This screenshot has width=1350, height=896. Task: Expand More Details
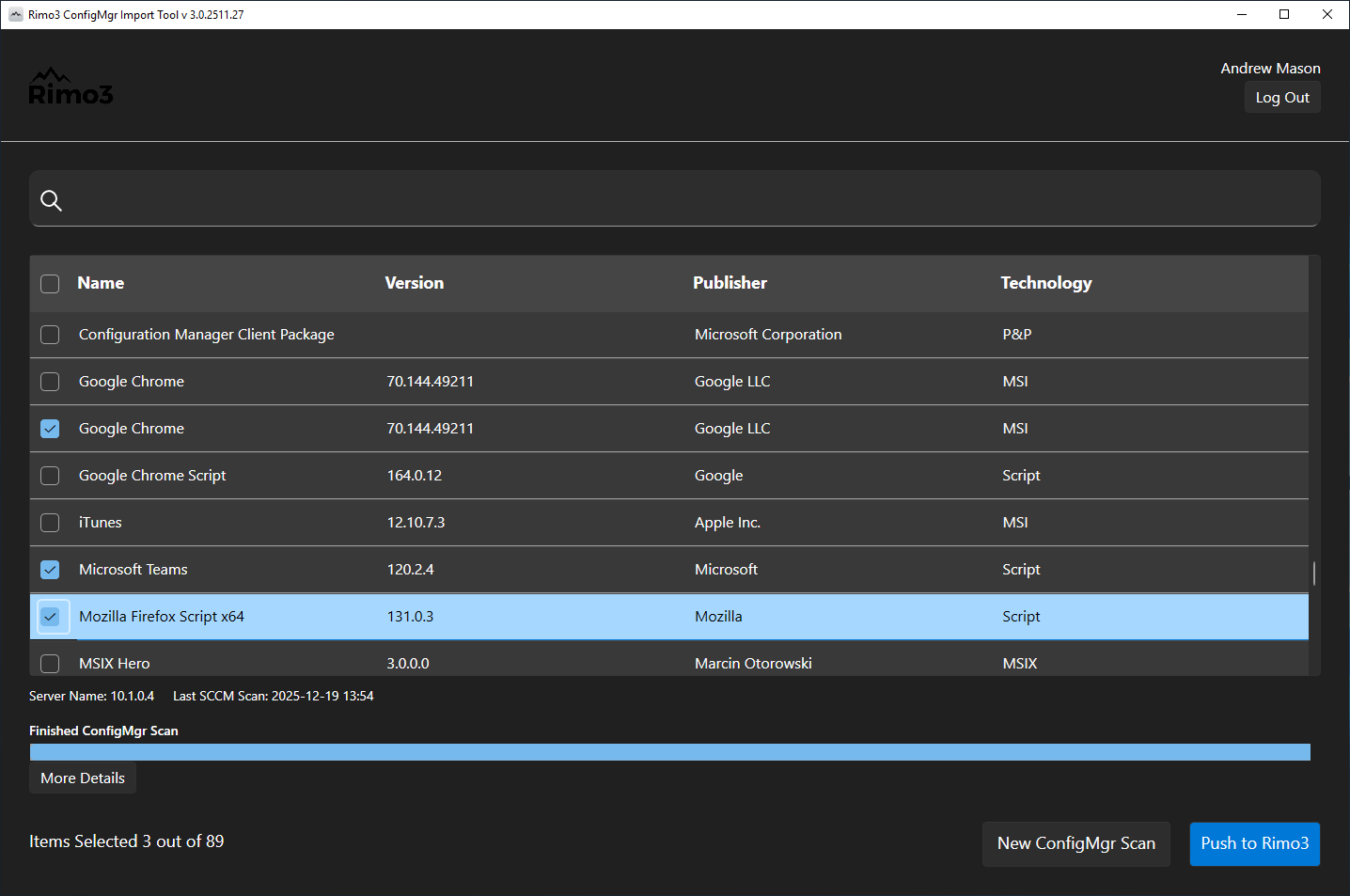(x=83, y=778)
